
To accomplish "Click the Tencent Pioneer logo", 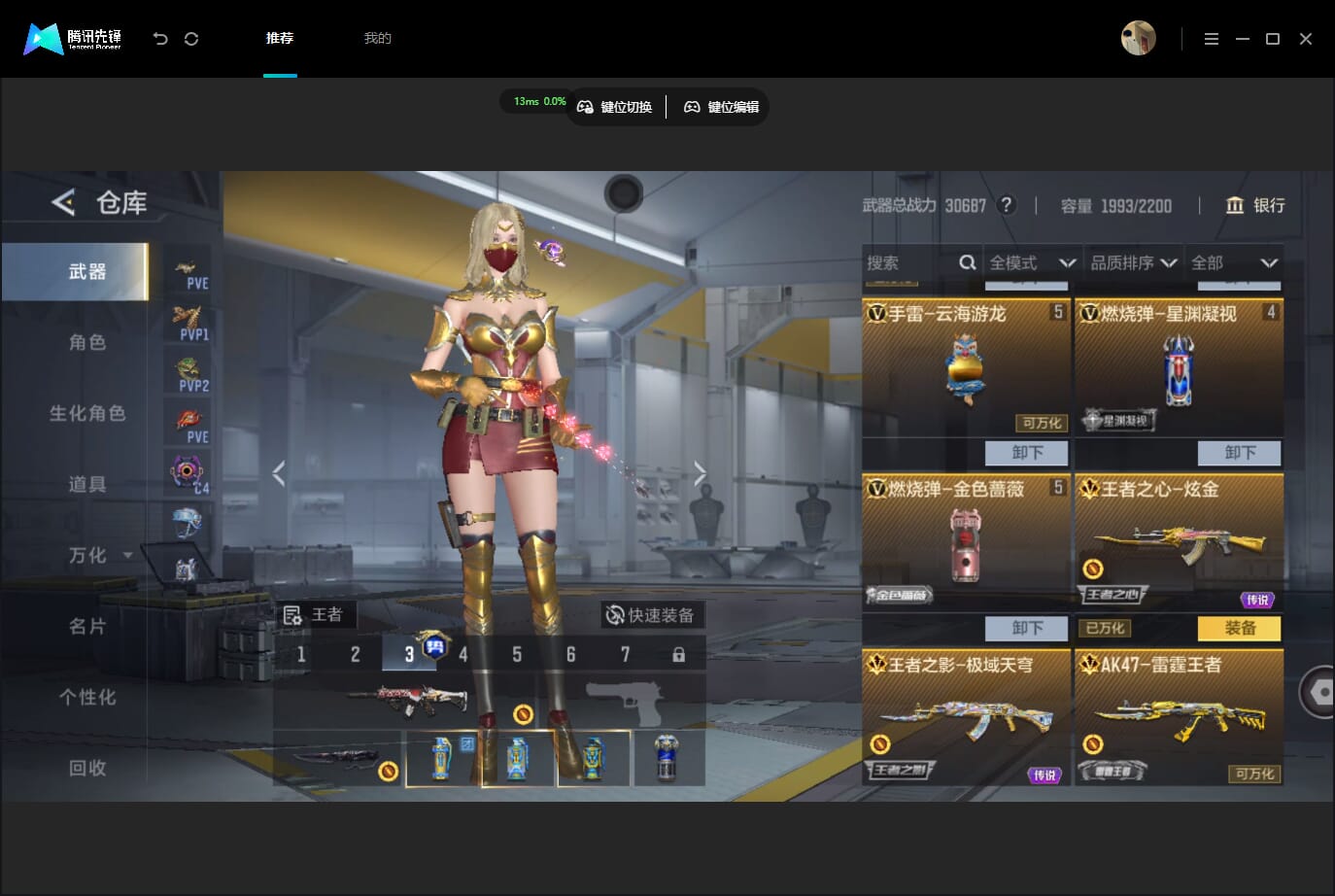I will (x=73, y=39).
